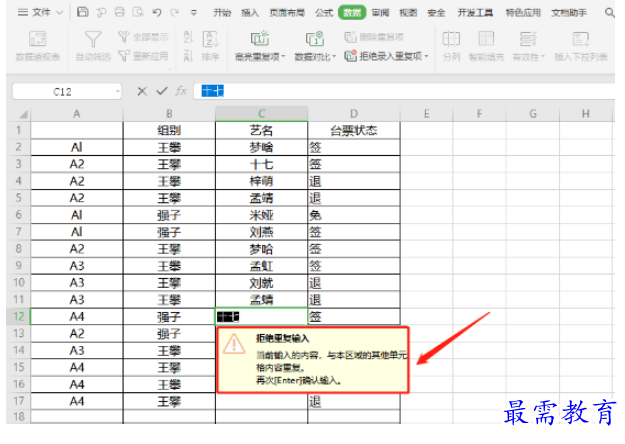Click the Save icon in quick toolbar

click(x=83, y=12)
